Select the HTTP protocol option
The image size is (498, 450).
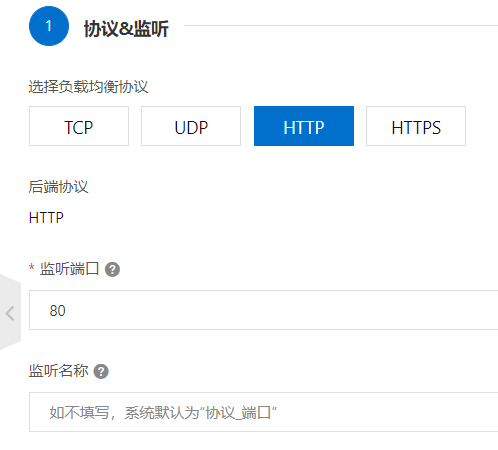[x=304, y=126]
